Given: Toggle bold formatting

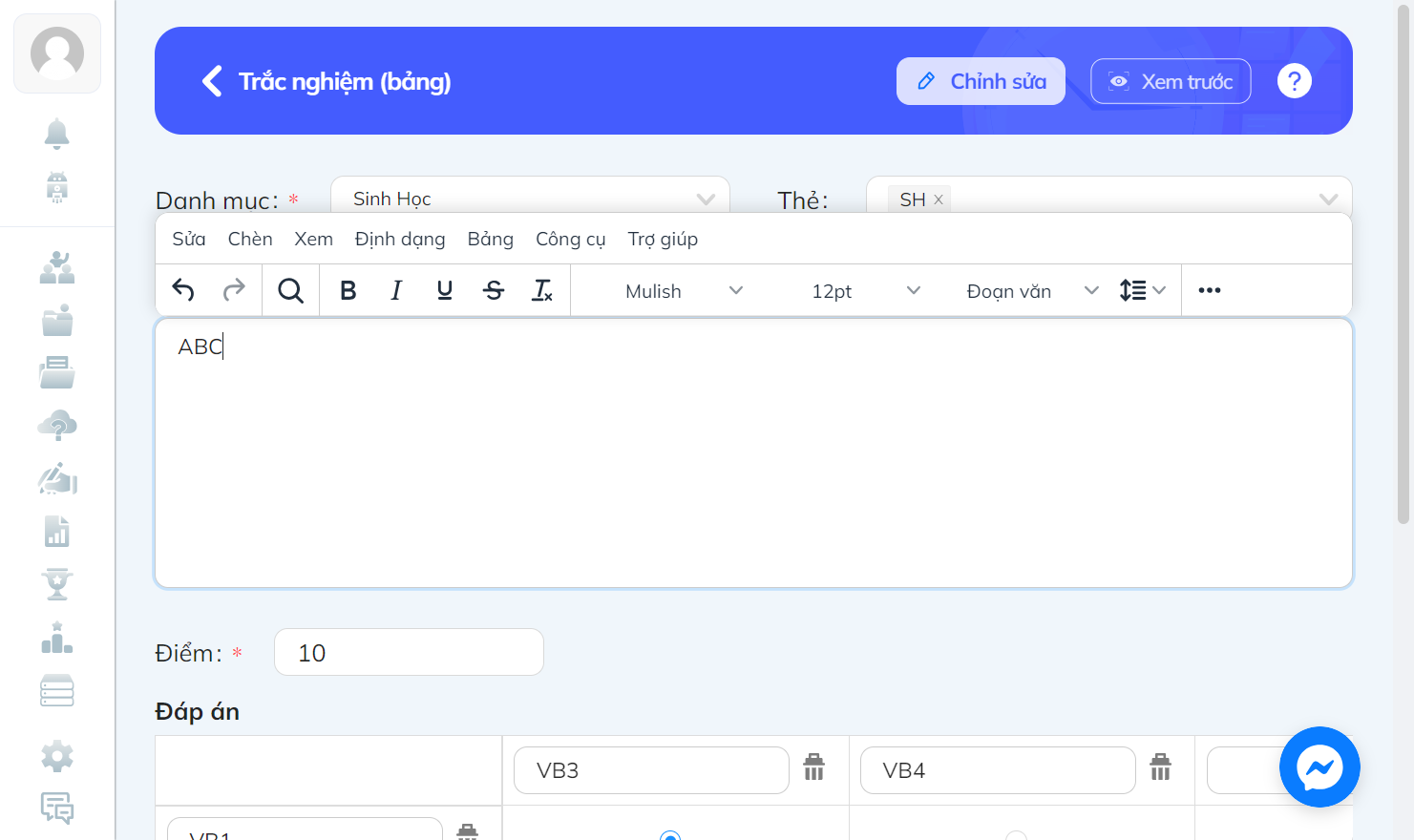Looking at the screenshot, I should [x=348, y=290].
